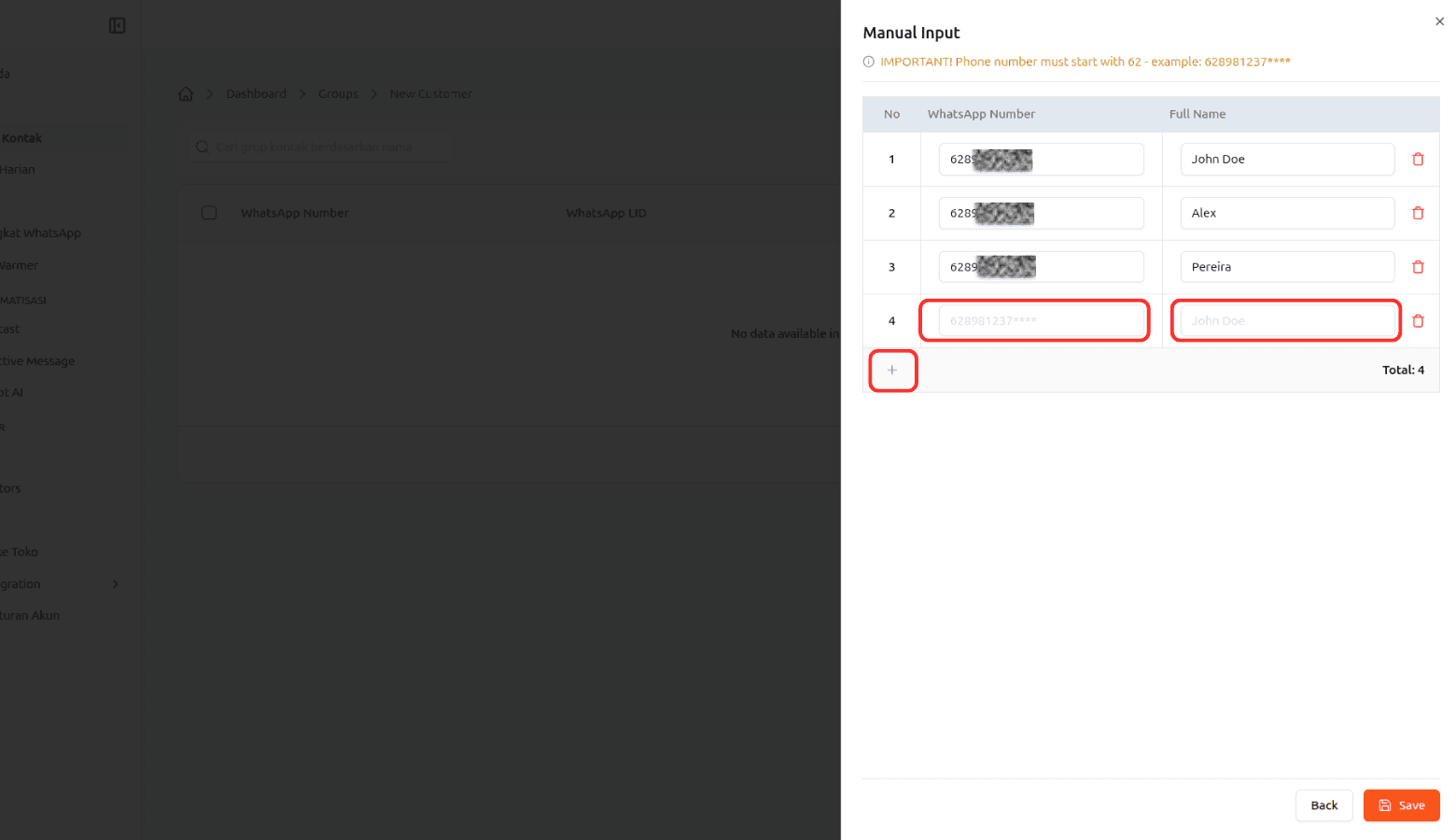Collapse the sidebar with the panel icon

click(x=117, y=25)
